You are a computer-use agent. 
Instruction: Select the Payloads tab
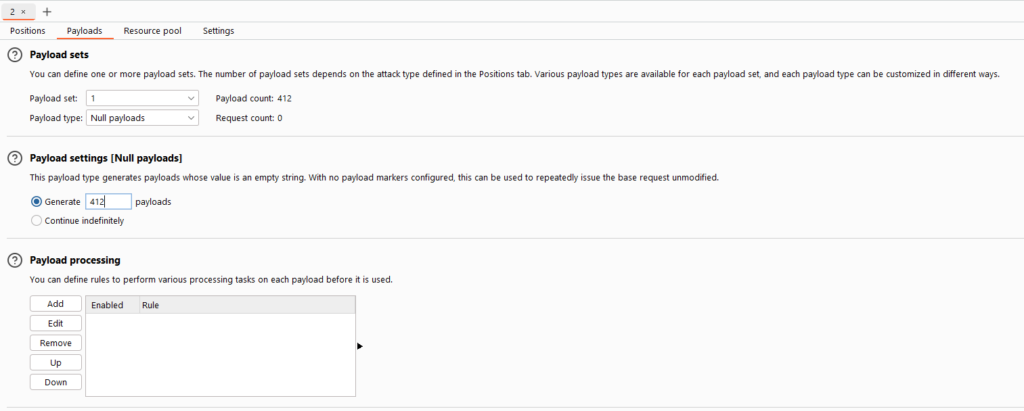click(85, 31)
